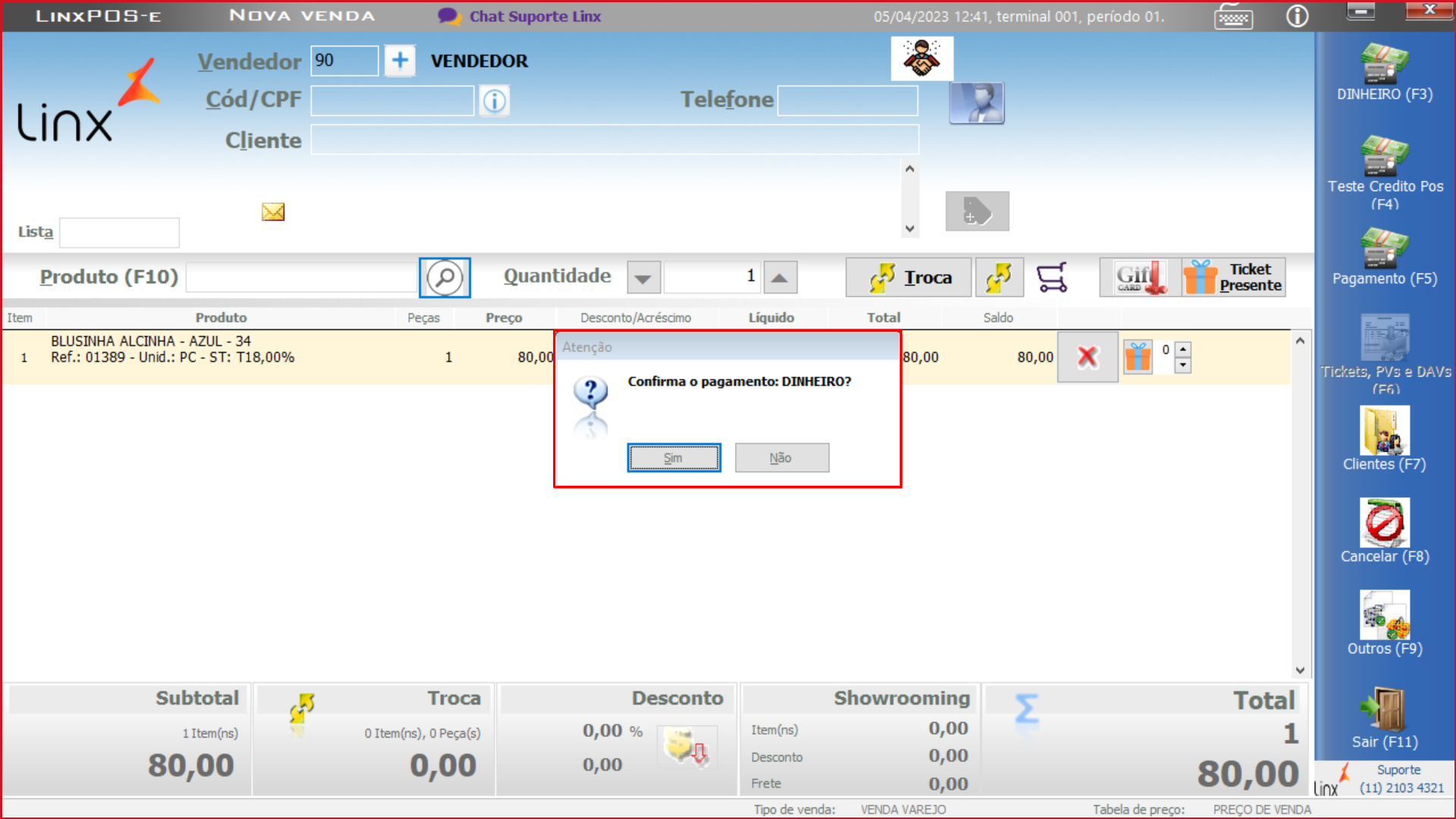This screenshot has width=1456, height=819.
Task: Click the envelope mail icon
Action: pos(273,212)
